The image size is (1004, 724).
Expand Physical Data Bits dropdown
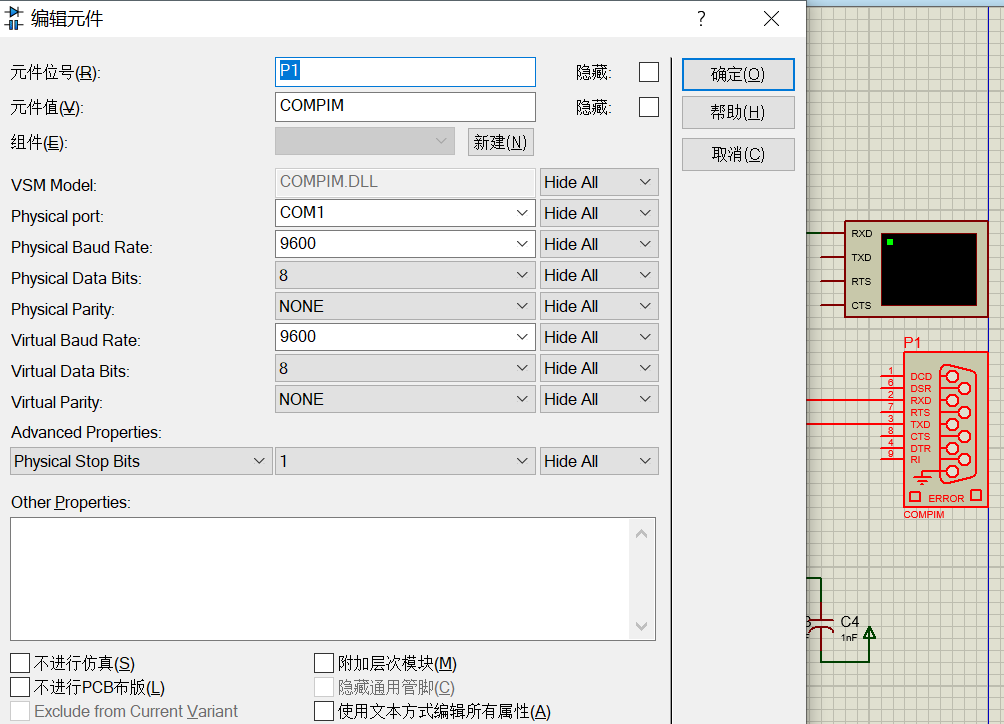click(x=405, y=275)
